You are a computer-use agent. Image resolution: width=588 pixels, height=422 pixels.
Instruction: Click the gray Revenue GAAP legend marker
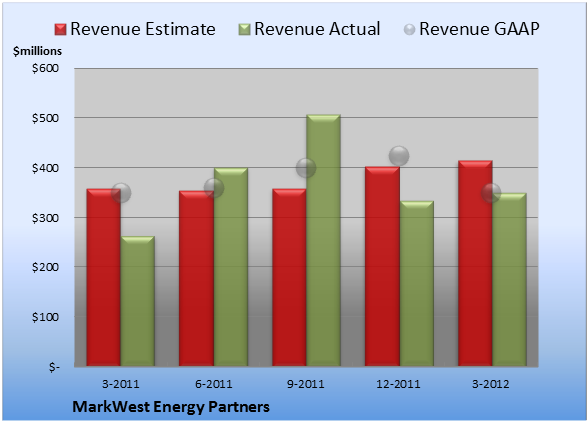(410, 30)
